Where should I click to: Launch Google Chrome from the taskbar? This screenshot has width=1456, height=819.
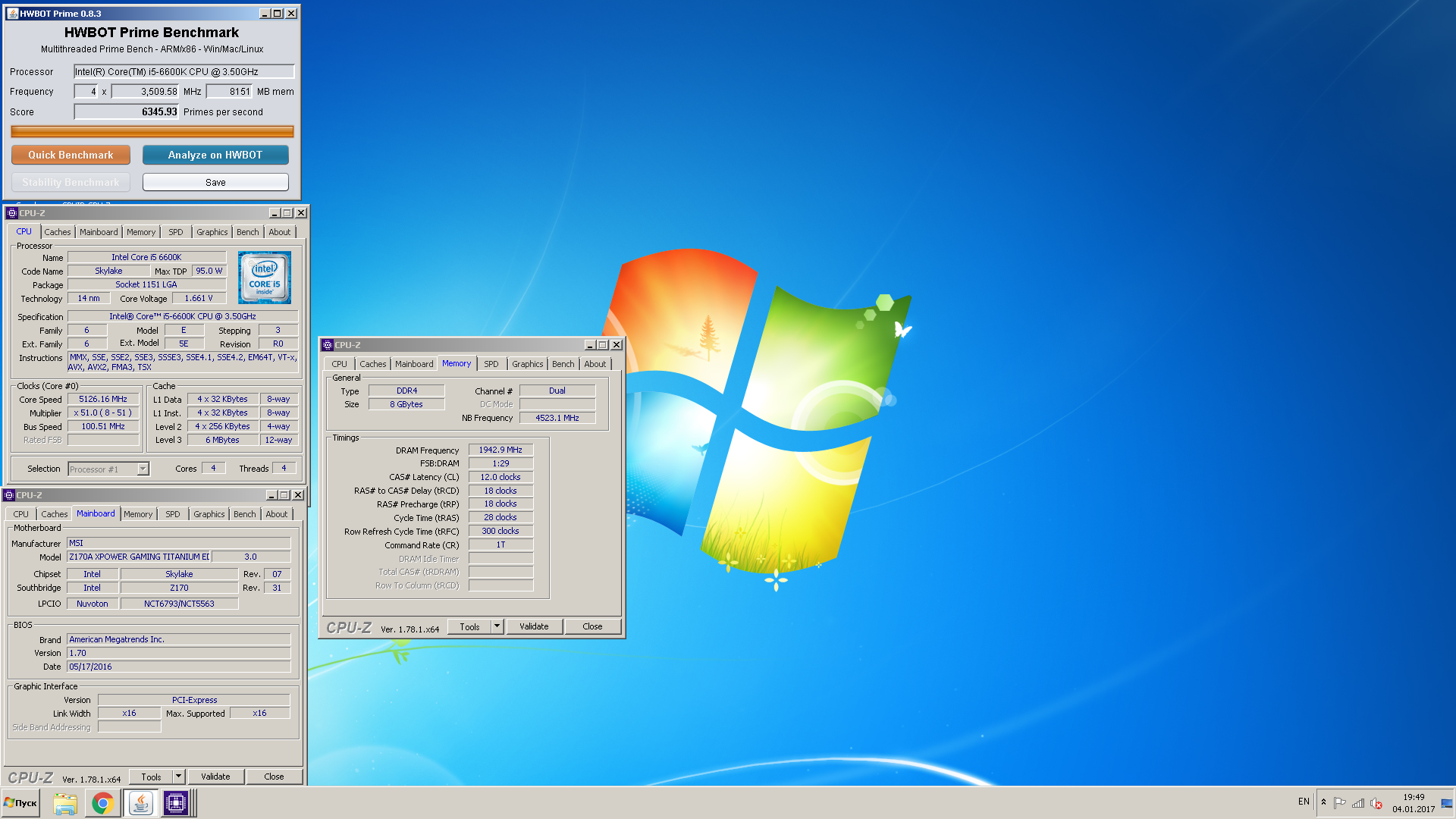click(x=102, y=803)
